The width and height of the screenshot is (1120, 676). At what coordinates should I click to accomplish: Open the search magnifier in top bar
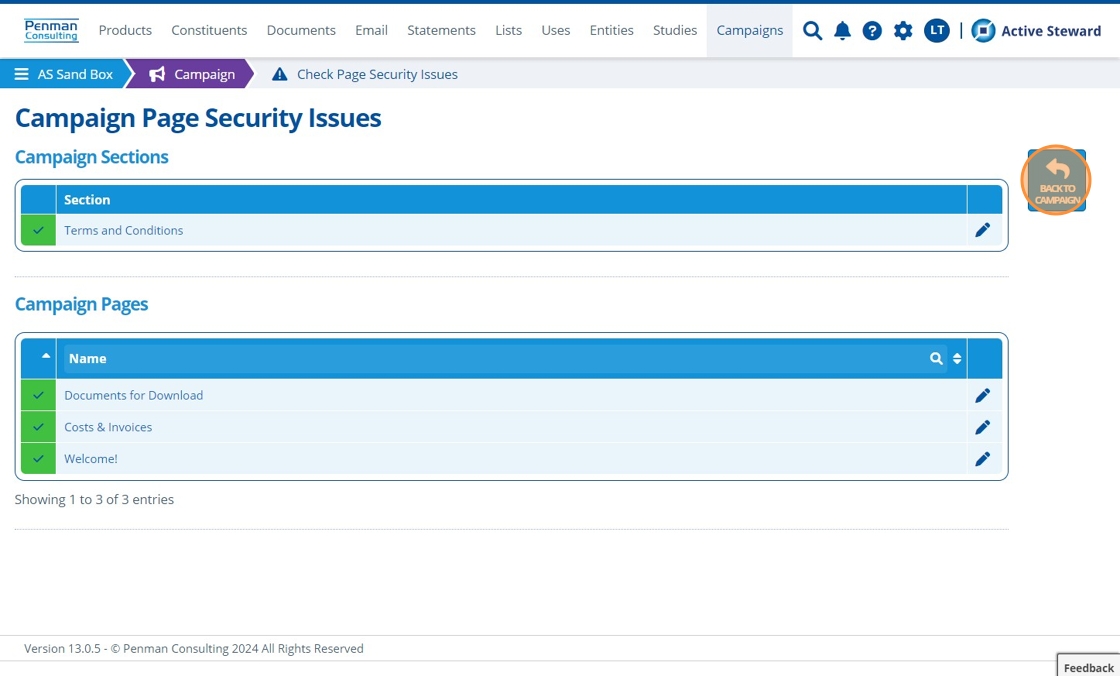click(x=812, y=31)
